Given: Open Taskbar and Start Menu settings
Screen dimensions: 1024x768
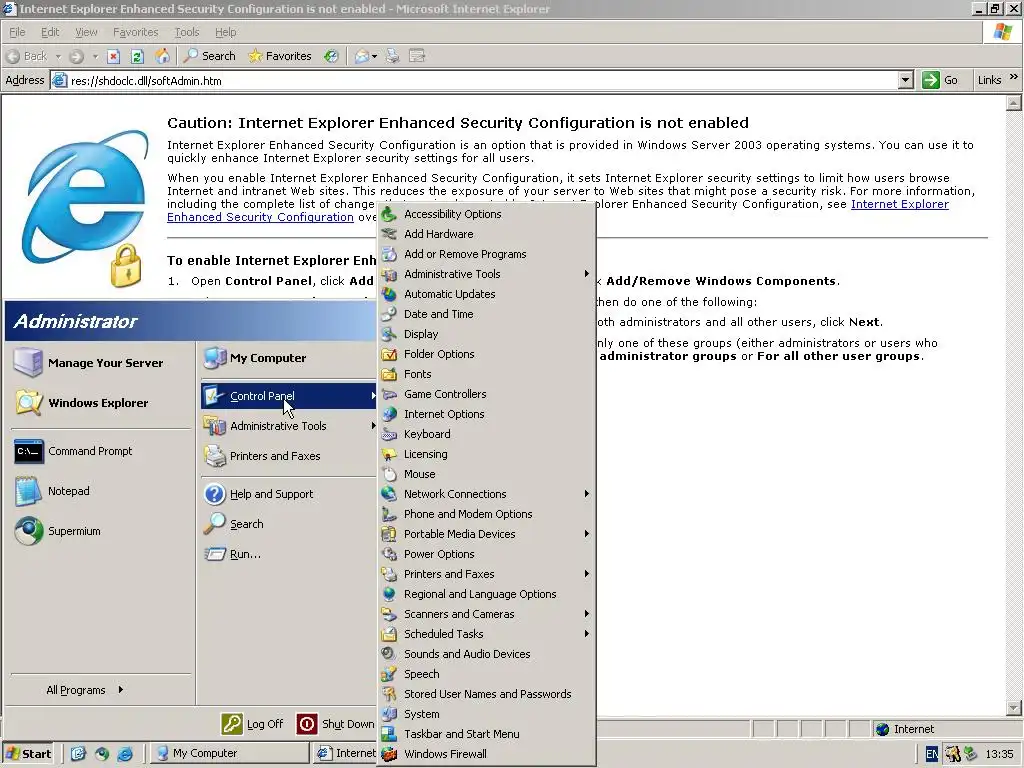Looking at the screenshot, I should click(x=487, y=734).
